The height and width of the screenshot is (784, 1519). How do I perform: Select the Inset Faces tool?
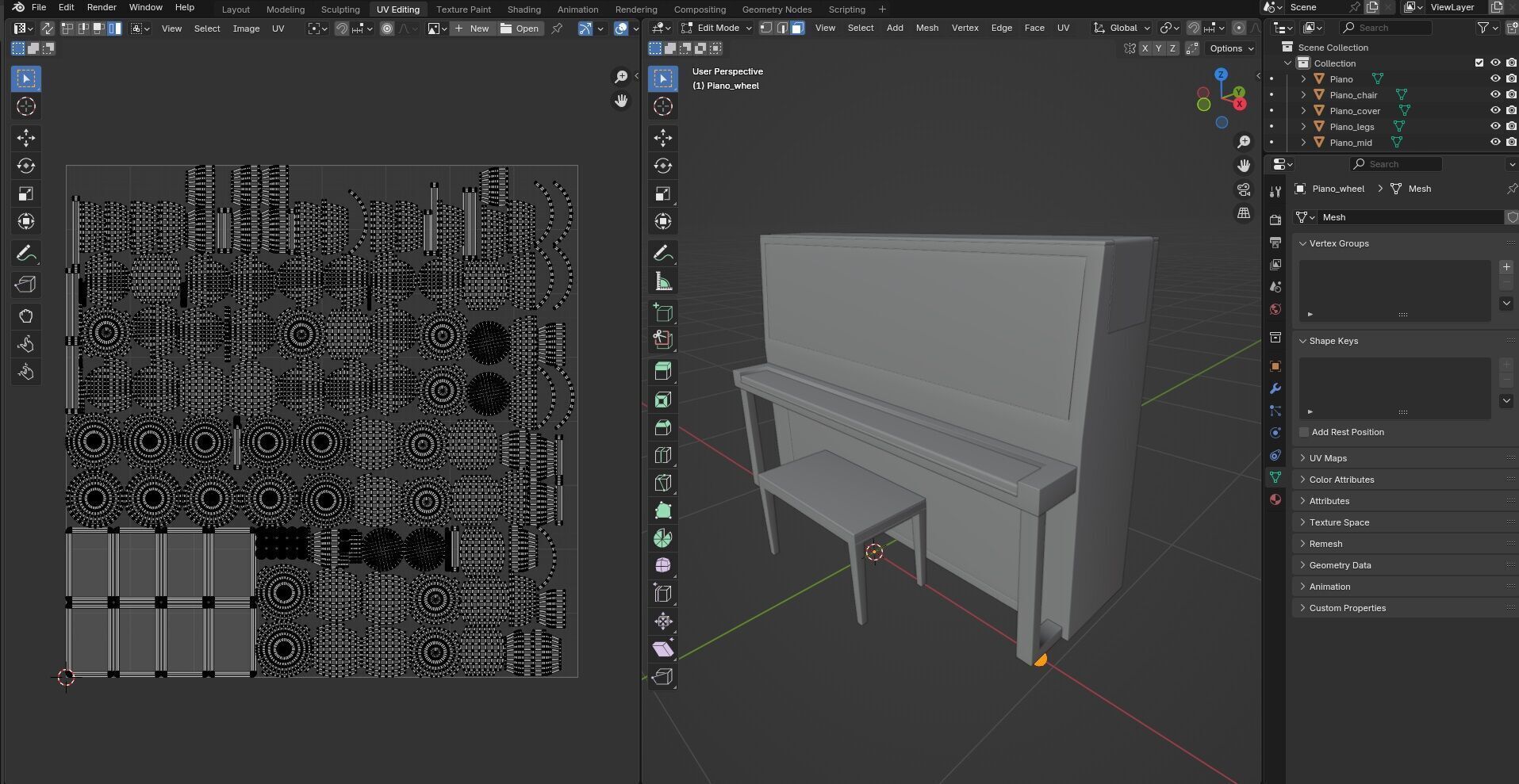click(x=663, y=400)
